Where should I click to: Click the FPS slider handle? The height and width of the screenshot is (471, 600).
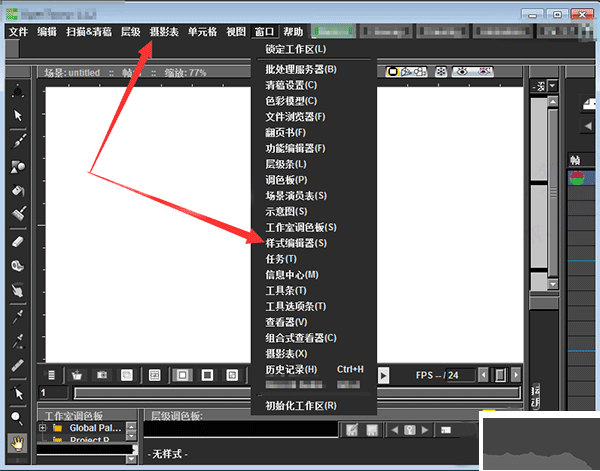coord(500,375)
